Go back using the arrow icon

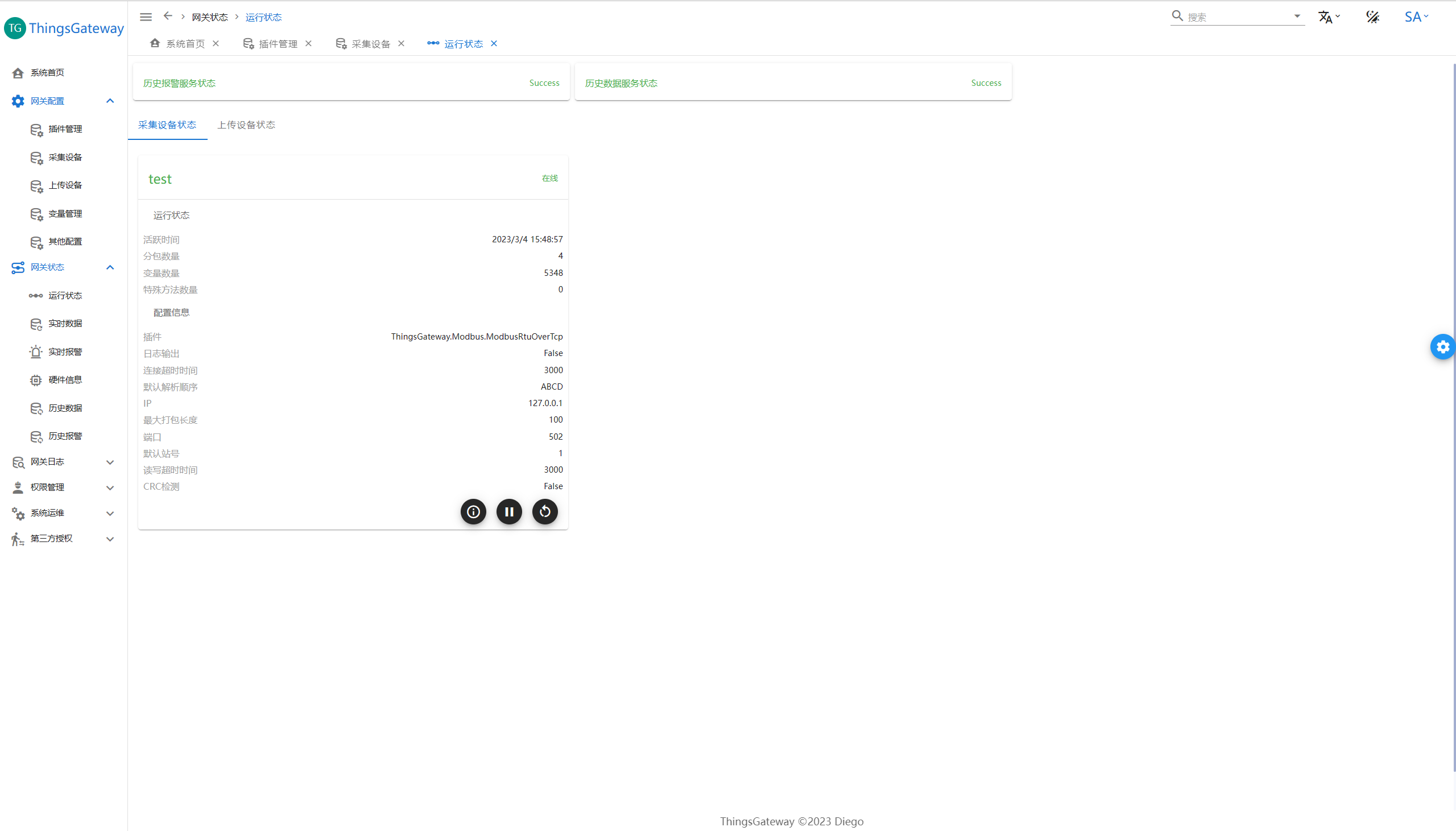pos(168,16)
